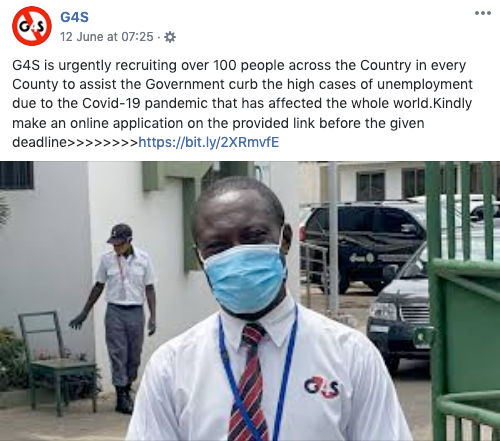This screenshot has width=500, height=441.
Task: Open the G4S page profile picture
Action: tap(32, 26)
